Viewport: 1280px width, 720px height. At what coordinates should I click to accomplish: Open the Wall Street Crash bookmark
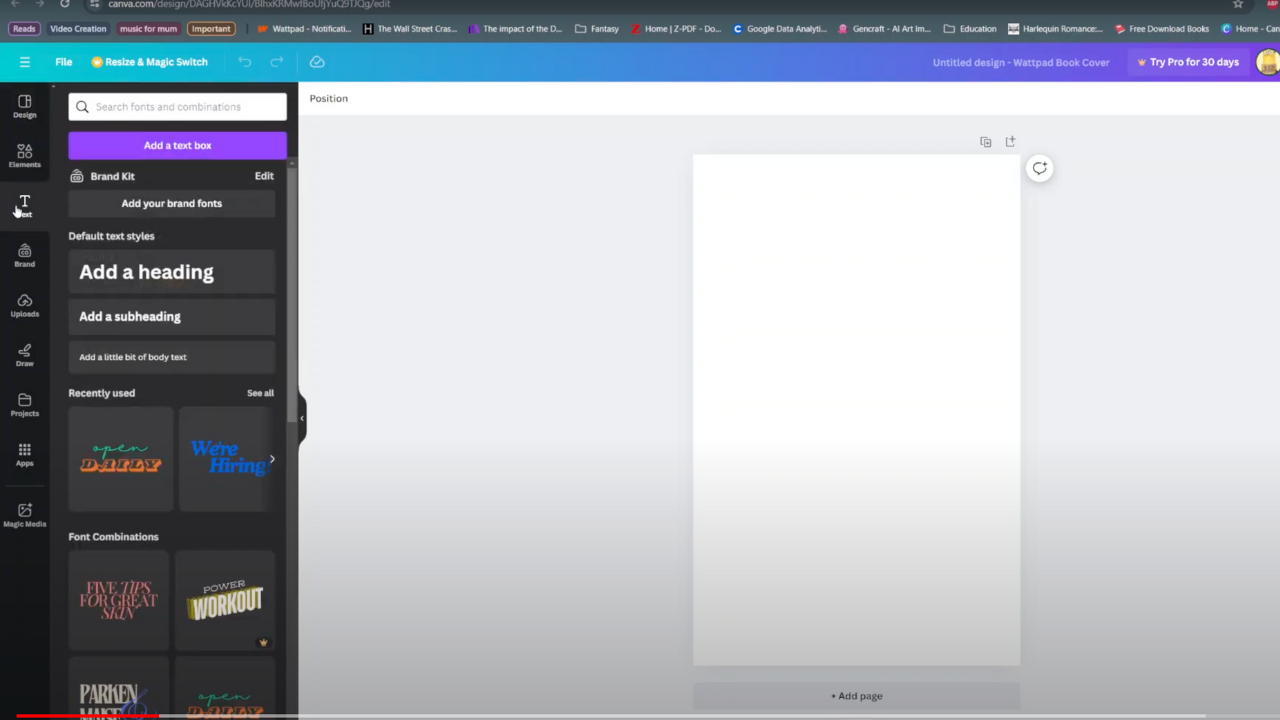[x=410, y=29]
